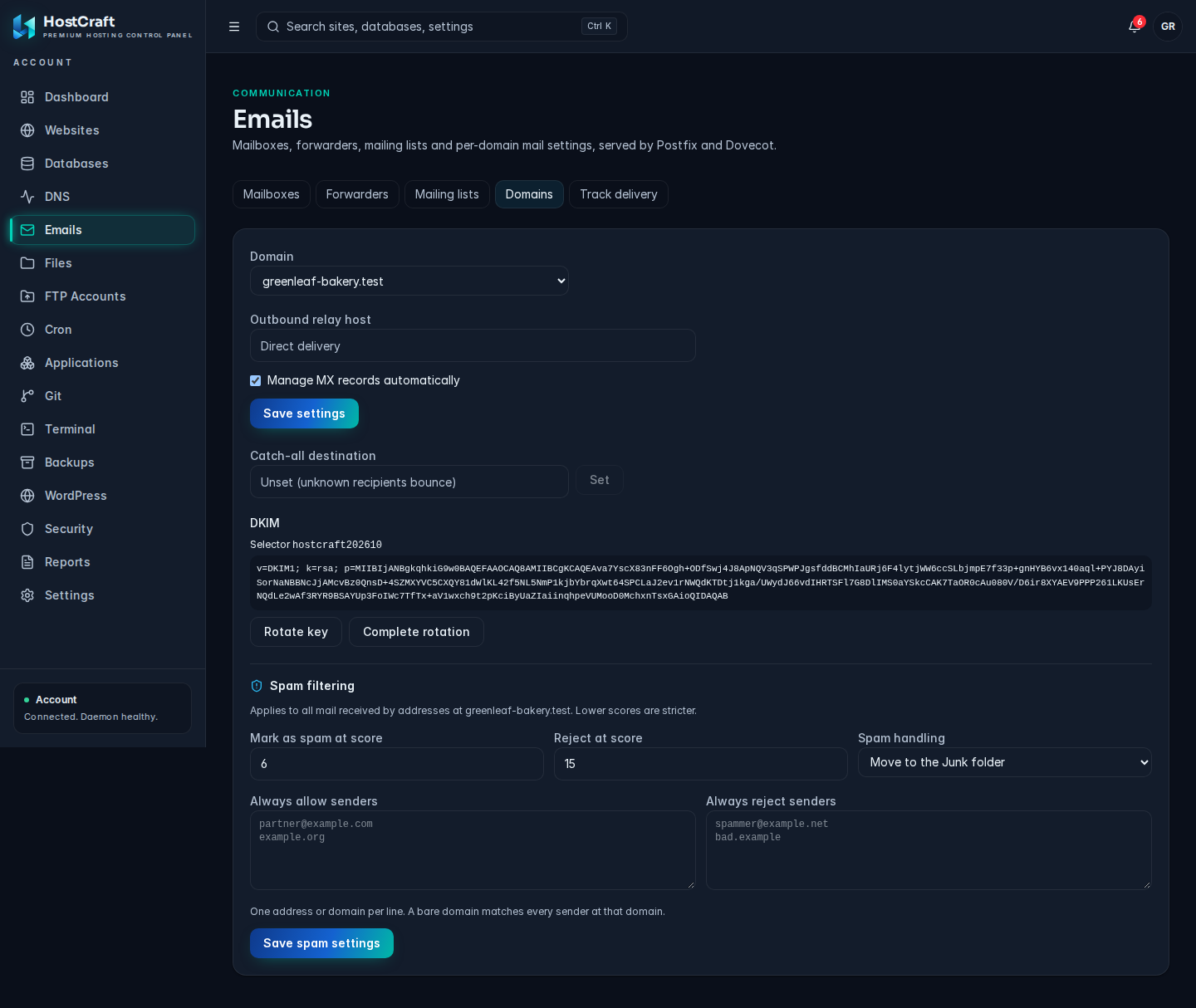Open DNS in the sidebar

[102, 197]
